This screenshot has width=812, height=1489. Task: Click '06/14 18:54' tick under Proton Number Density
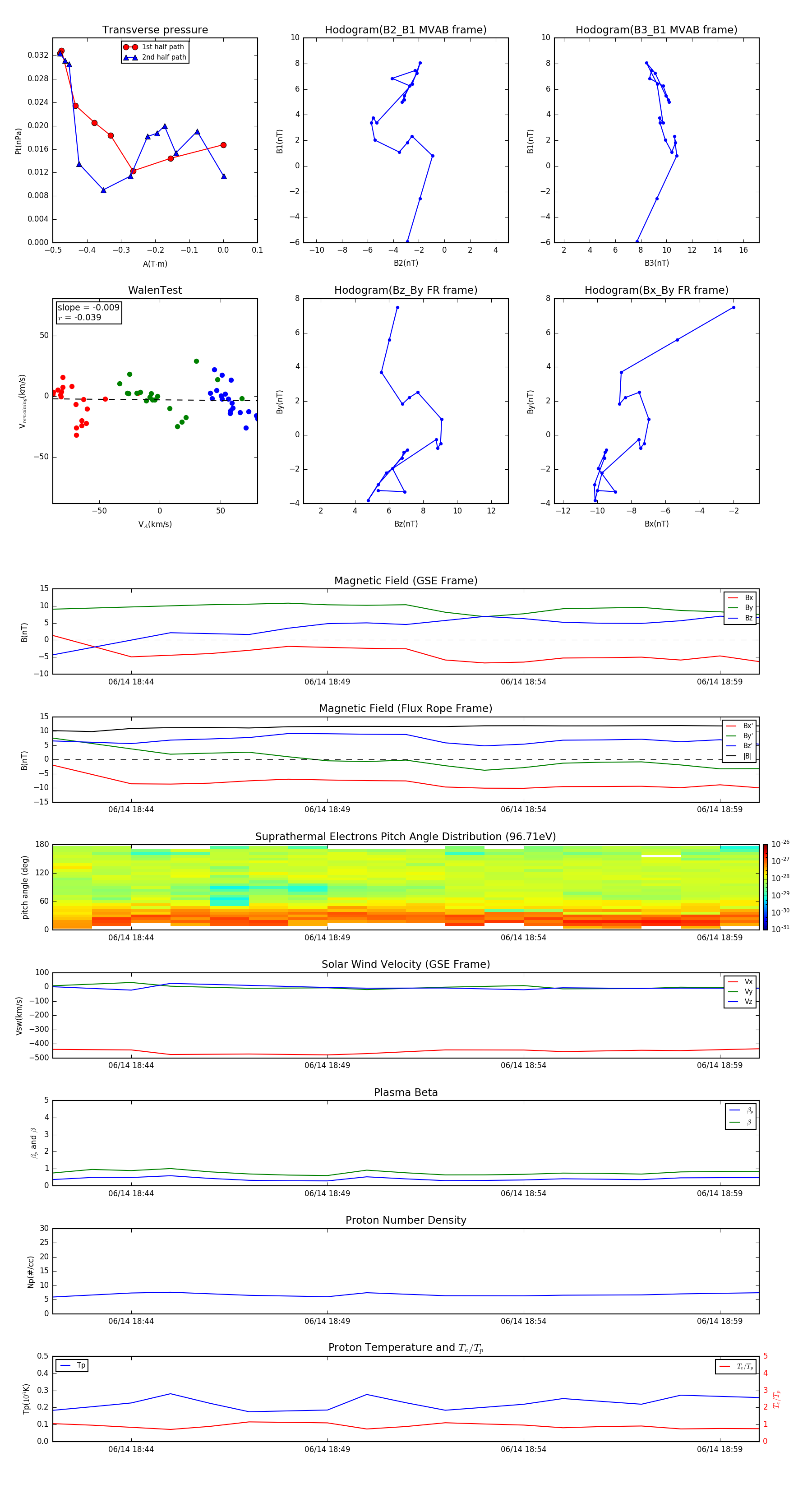pos(524,1321)
